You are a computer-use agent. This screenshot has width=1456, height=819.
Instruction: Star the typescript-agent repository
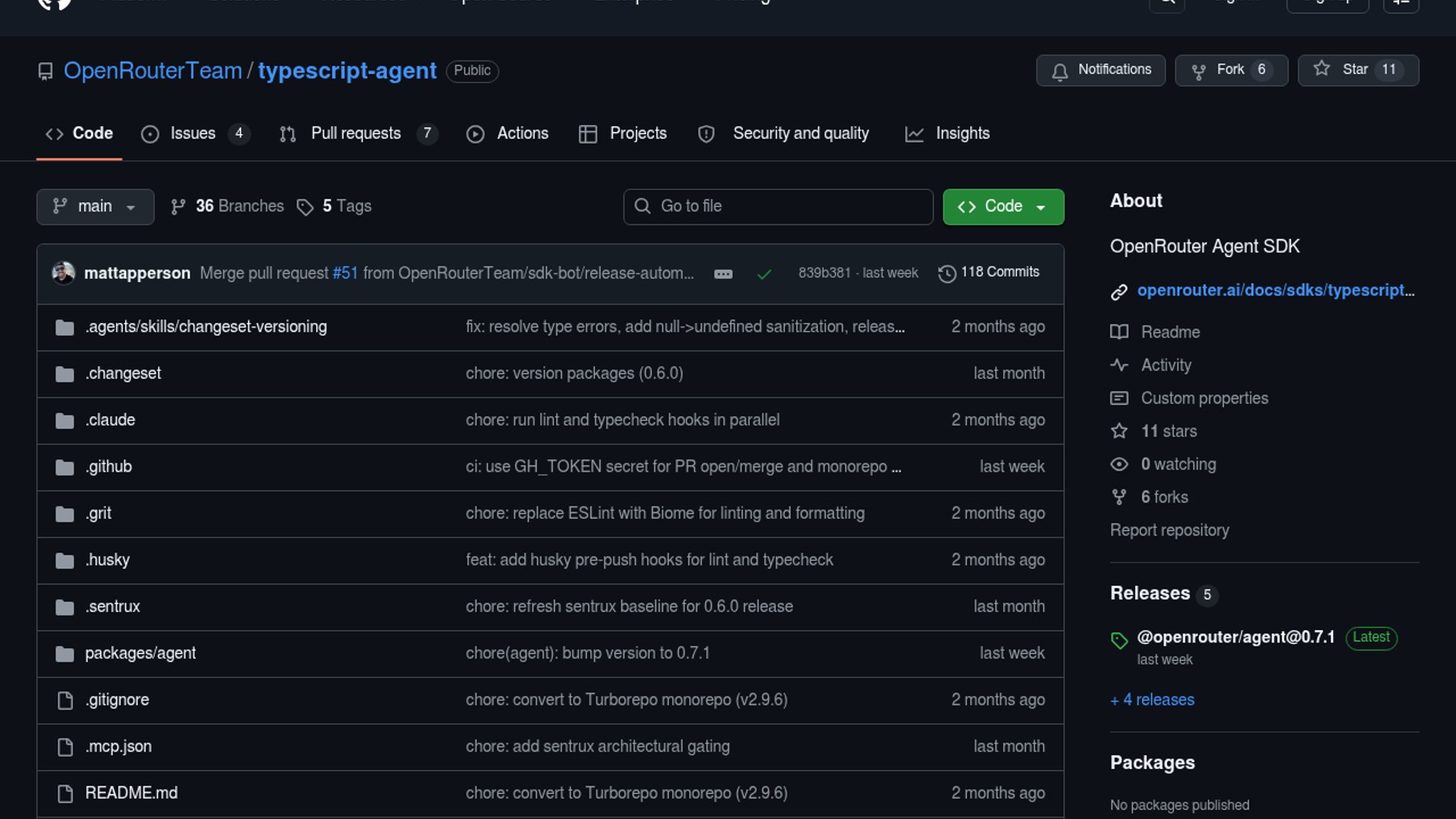(x=1358, y=71)
